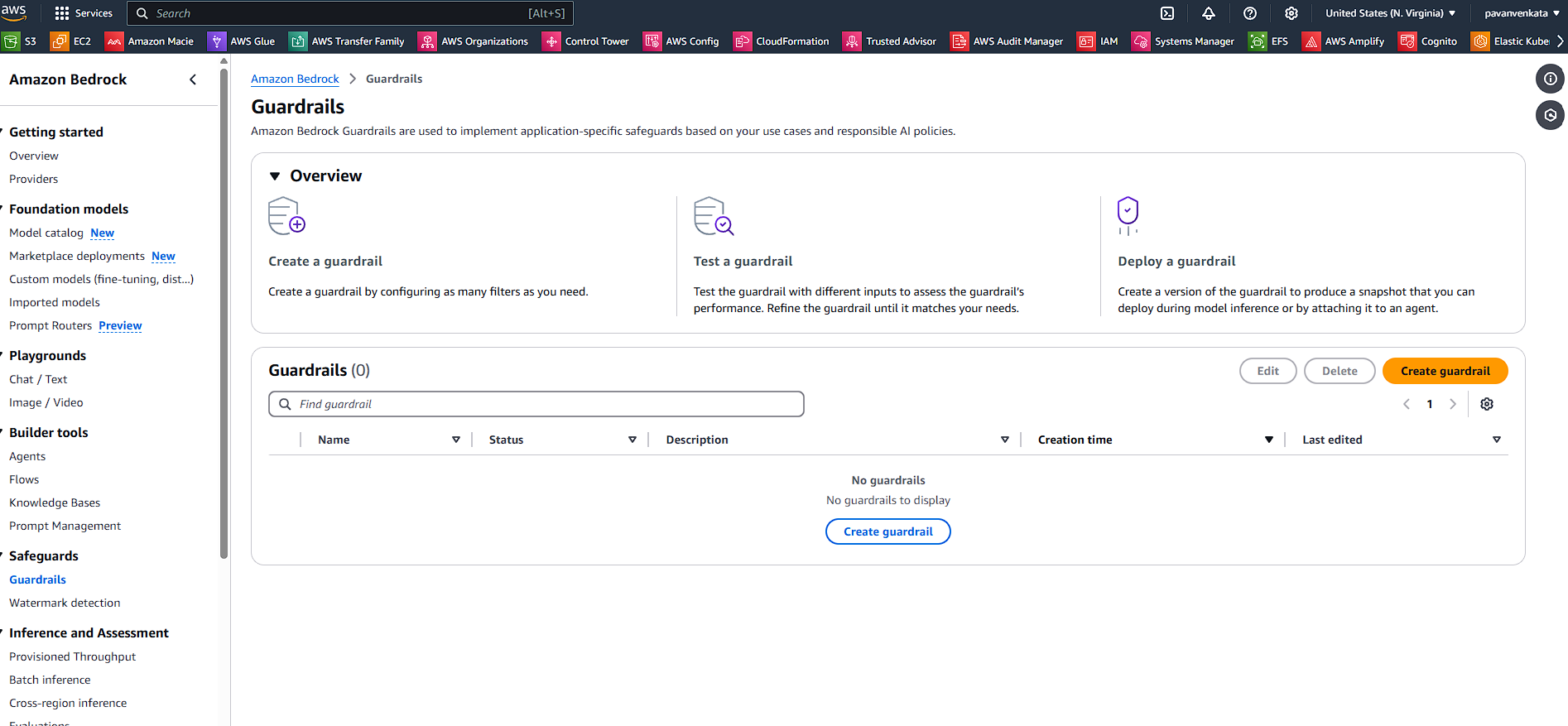Click the circular icon below info panel

pos(1550,115)
